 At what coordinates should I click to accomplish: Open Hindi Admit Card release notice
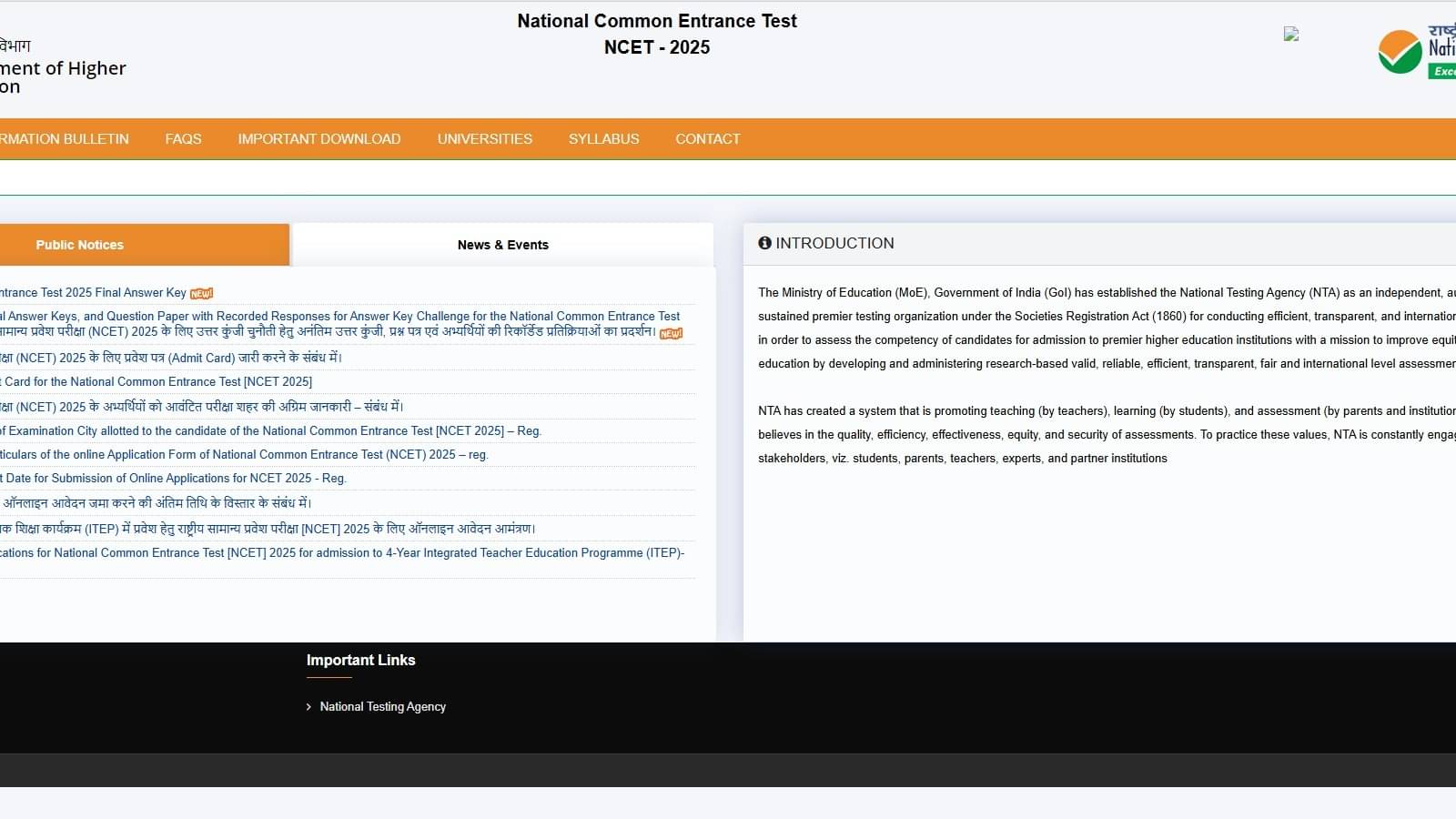click(x=171, y=358)
